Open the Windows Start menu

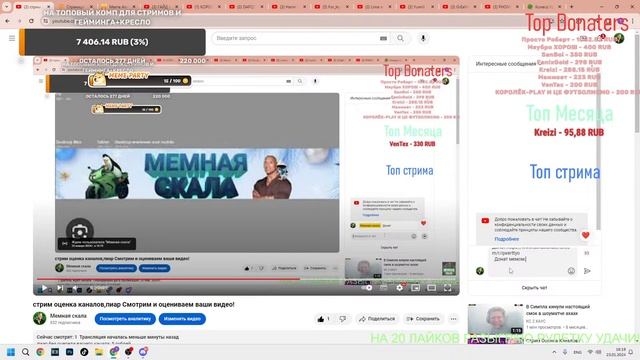coord(11,352)
